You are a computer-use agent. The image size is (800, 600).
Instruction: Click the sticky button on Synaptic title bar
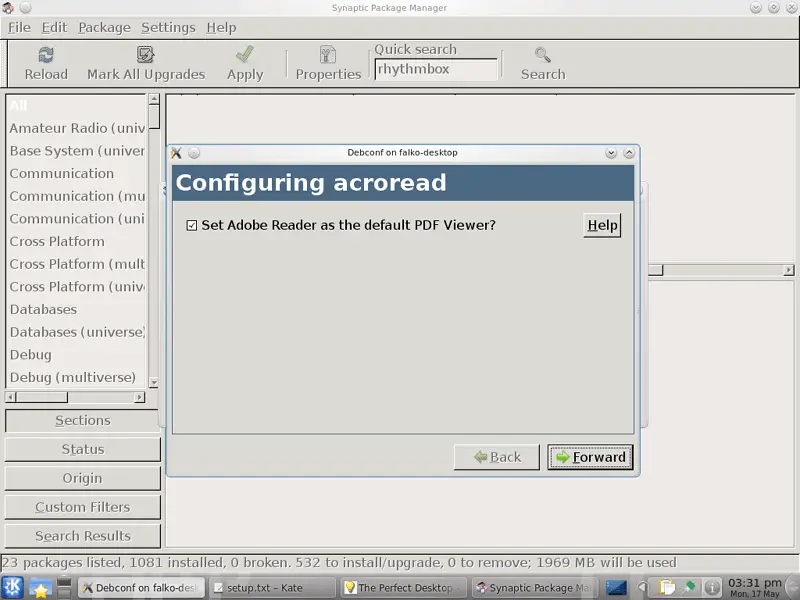point(26,8)
